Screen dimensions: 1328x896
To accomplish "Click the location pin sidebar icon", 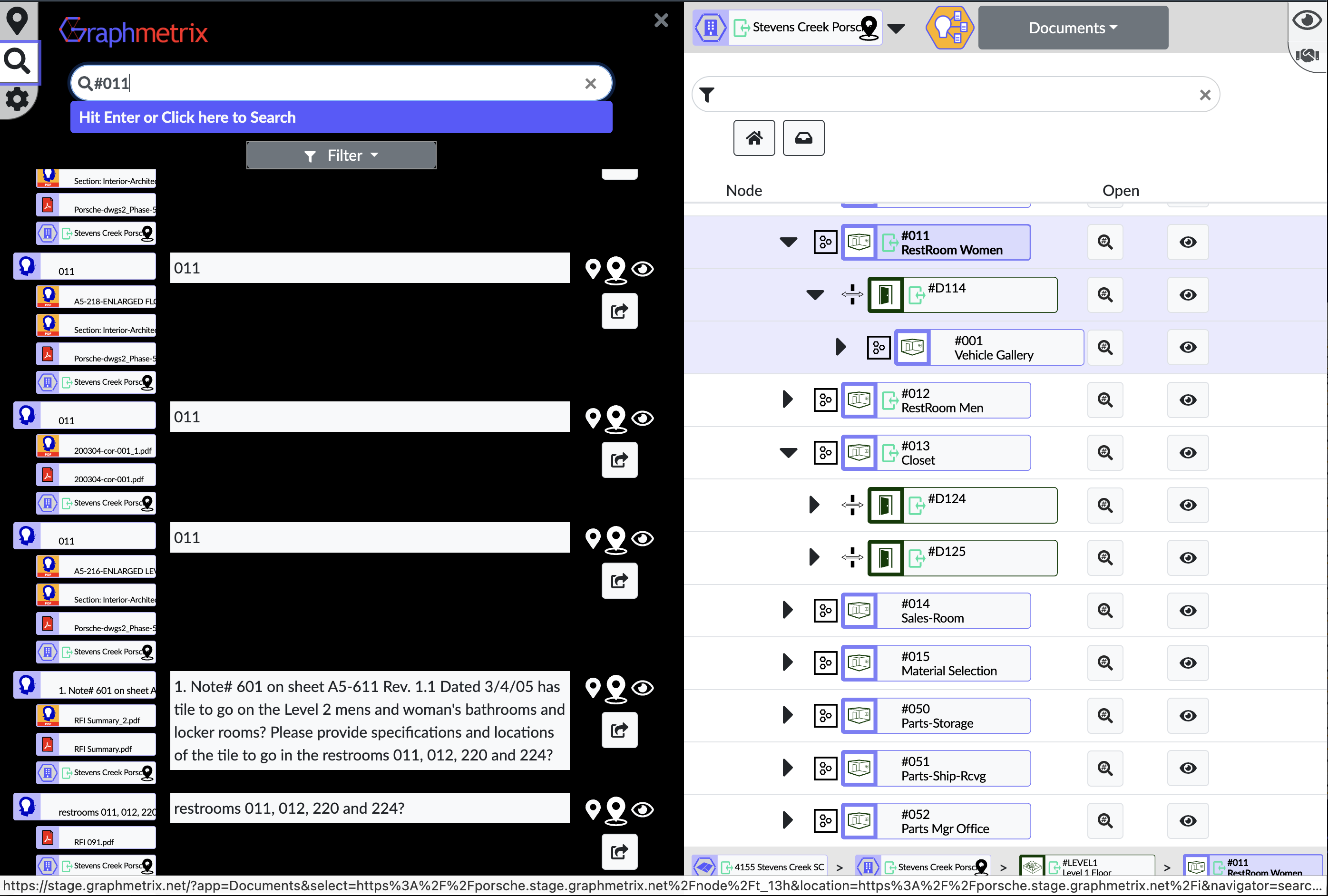I will tap(17, 20).
